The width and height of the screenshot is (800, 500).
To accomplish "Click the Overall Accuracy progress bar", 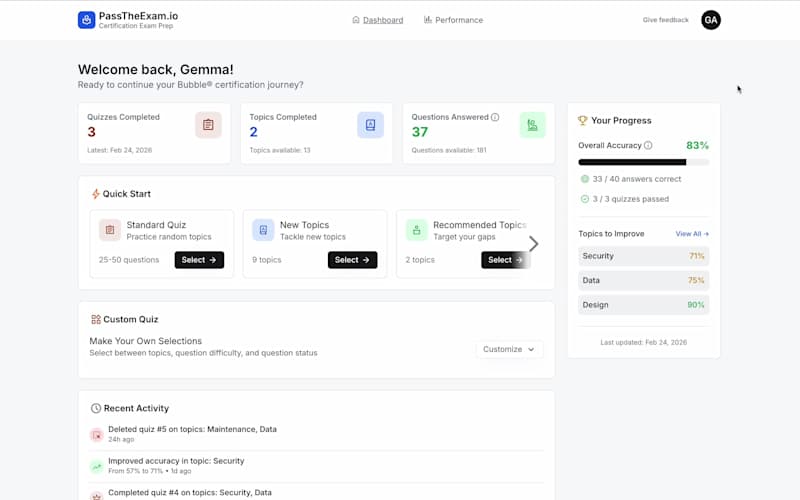I will click(x=643, y=162).
